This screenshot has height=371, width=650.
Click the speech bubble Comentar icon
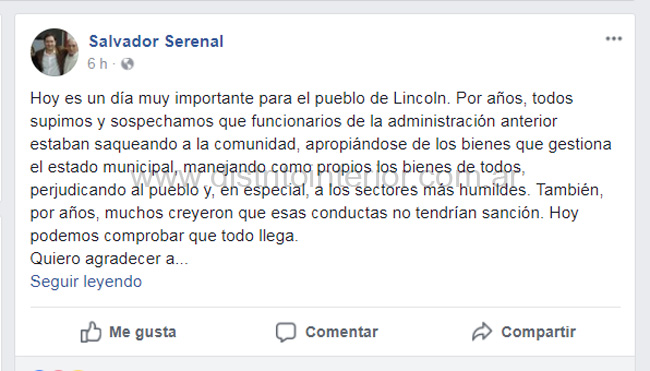286,332
